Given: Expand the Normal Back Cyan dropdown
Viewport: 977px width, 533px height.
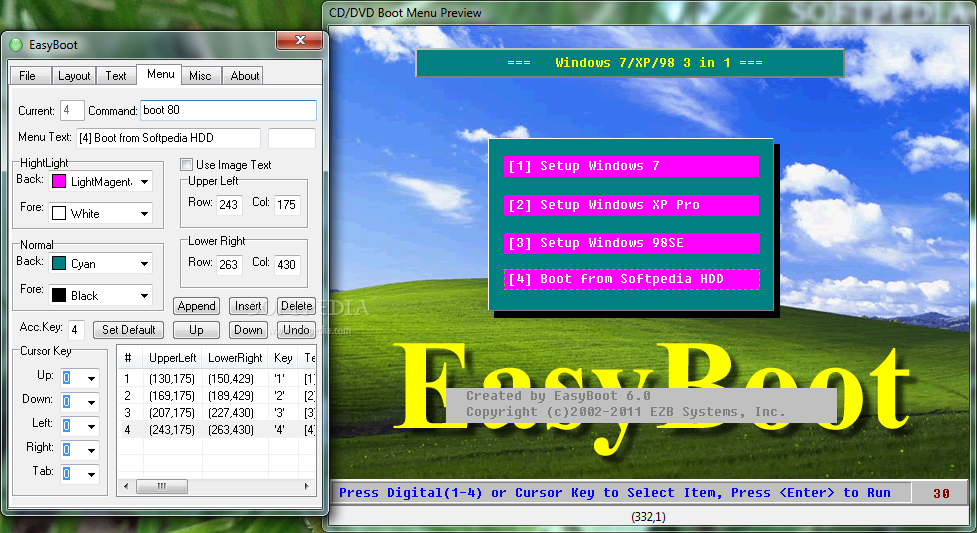Looking at the screenshot, I should pos(145,264).
